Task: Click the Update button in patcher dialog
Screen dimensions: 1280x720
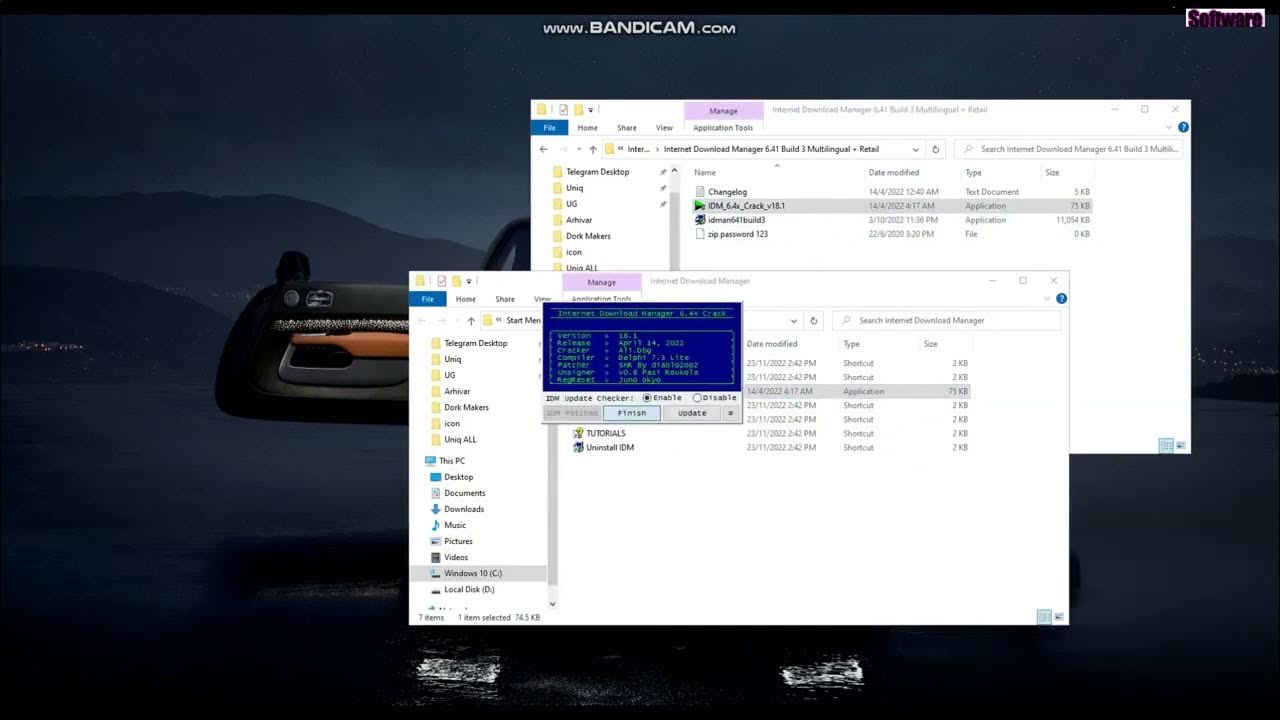Action: coord(692,413)
